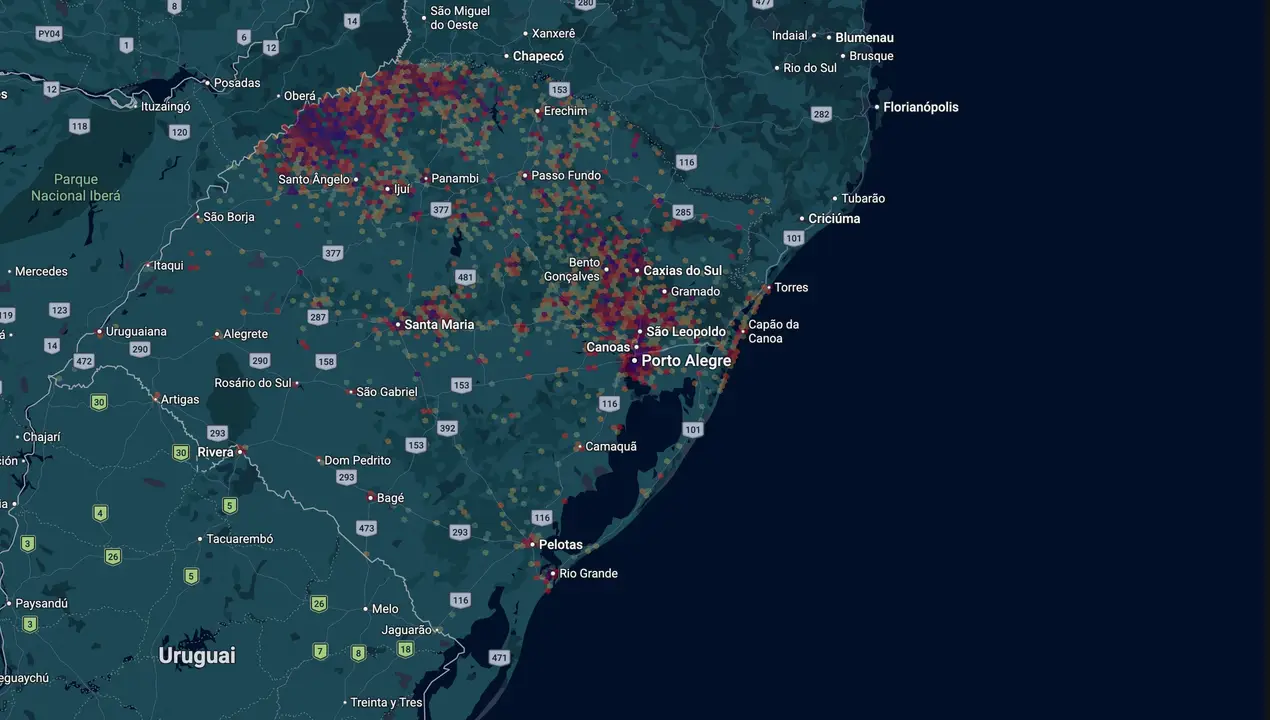This screenshot has height=720, width=1270.
Task: Click the route 282 road shield
Action: point(822,114)
